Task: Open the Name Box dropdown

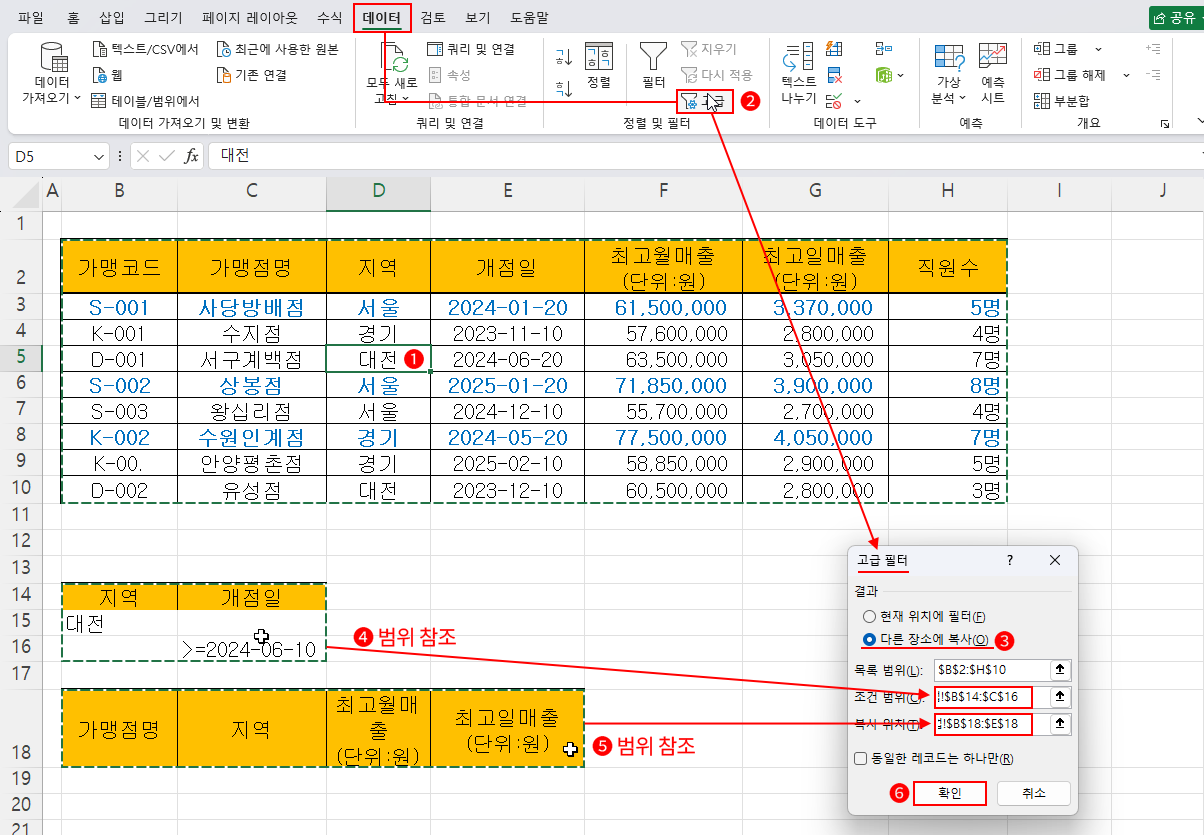Action: point(99,156)
